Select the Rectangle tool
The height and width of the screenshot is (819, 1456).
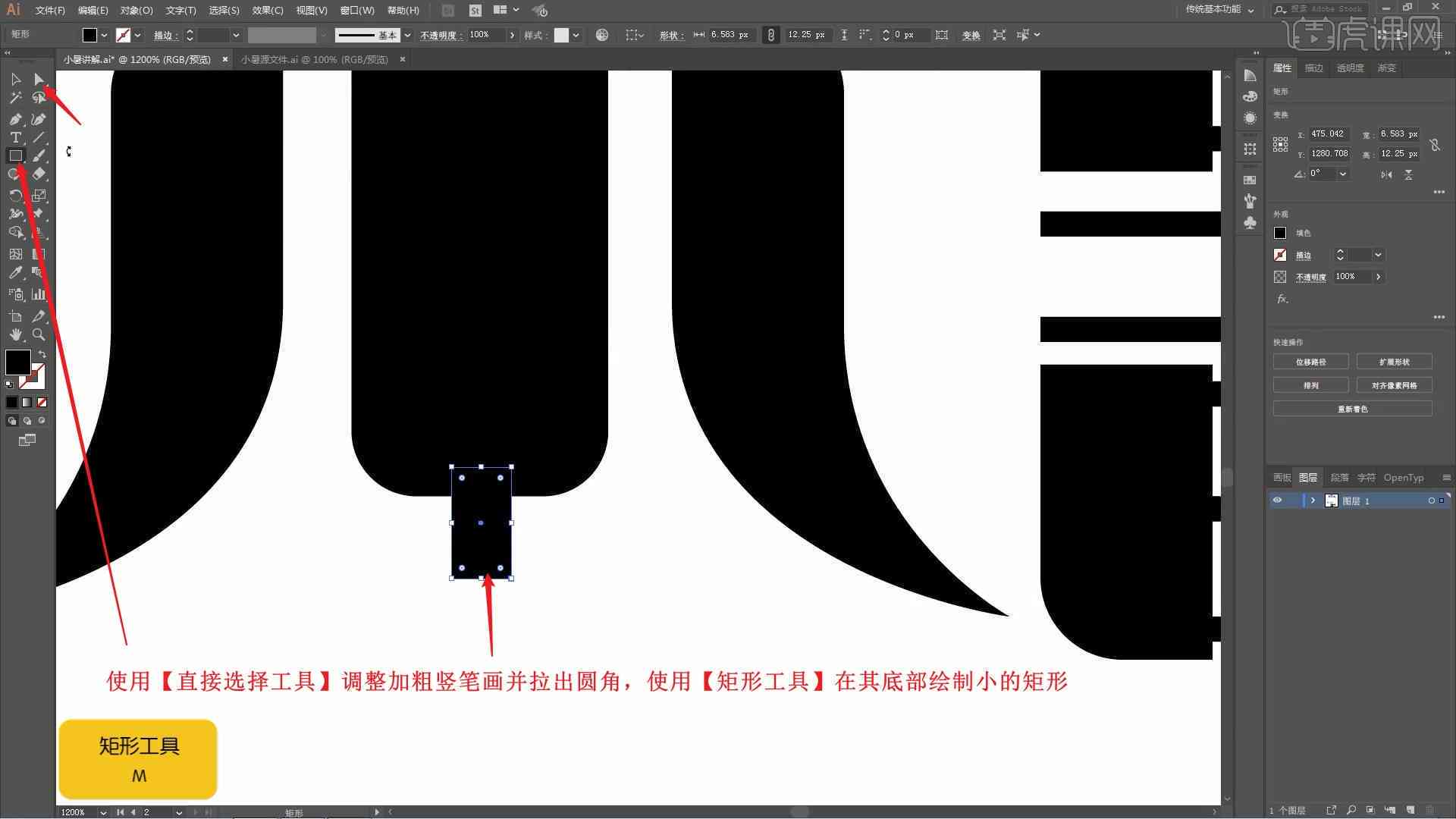click(15, 155)
